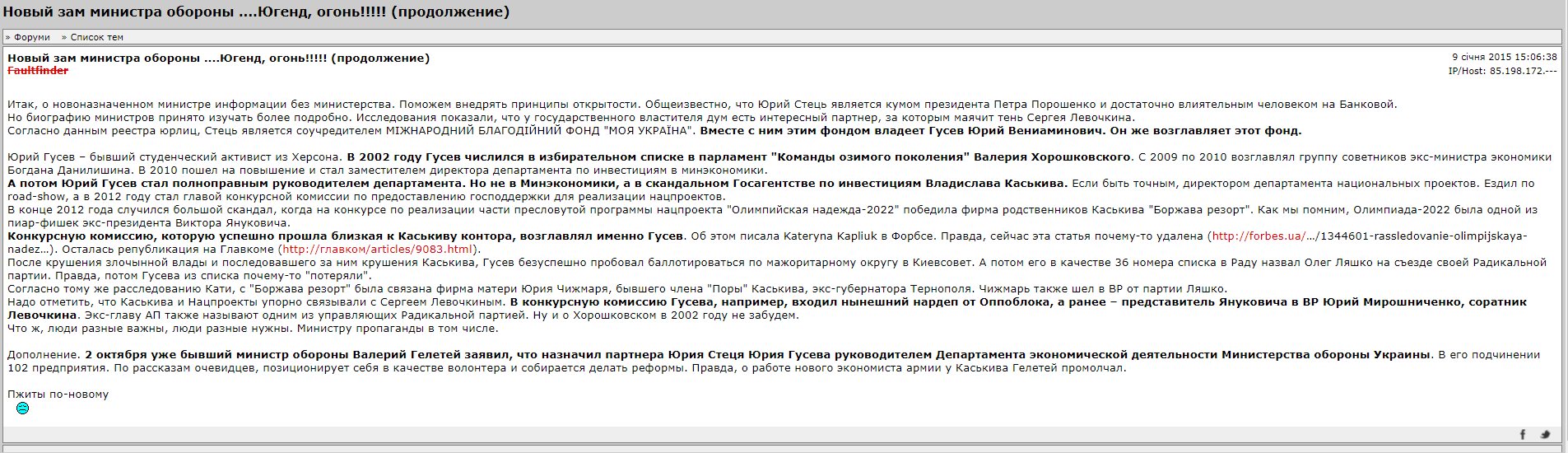
Task: Click the cyan smiley emoticon
Action: tap(23, 409)
